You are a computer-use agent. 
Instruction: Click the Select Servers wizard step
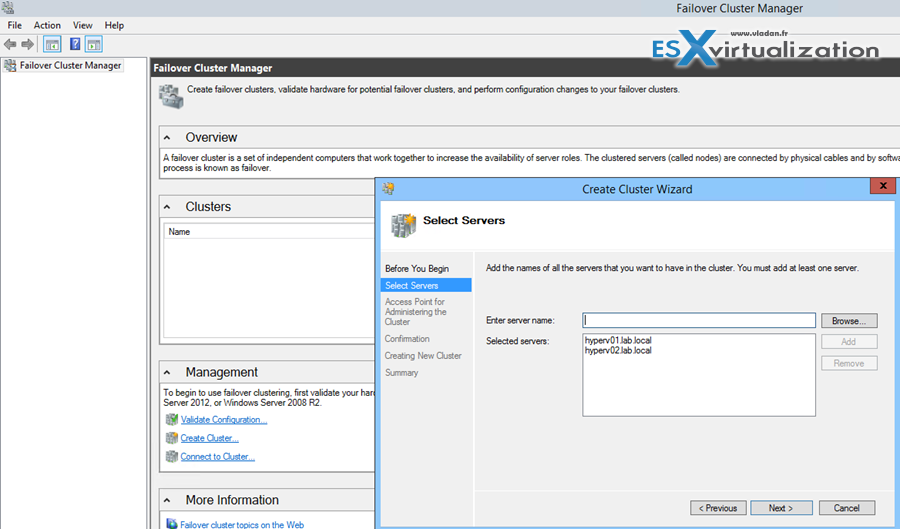(426, 285)
